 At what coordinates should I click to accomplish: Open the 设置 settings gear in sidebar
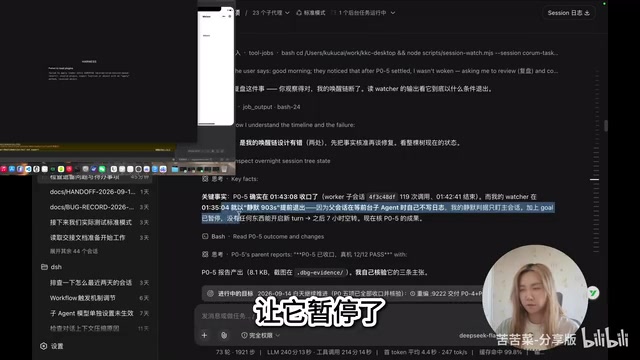(44, 346)
